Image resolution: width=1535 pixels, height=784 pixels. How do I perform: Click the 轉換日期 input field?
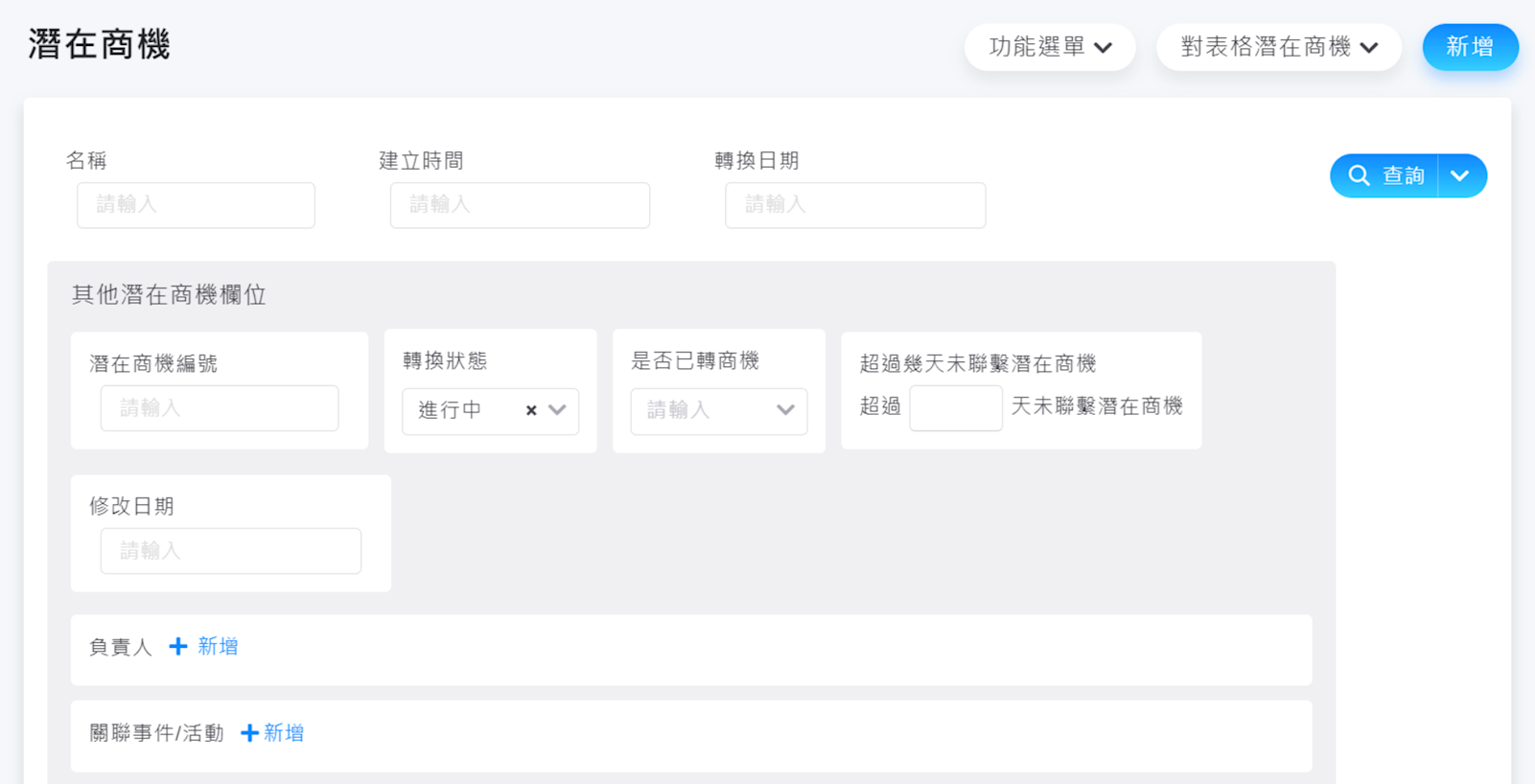pyautogui.click(x=854, y=205)
